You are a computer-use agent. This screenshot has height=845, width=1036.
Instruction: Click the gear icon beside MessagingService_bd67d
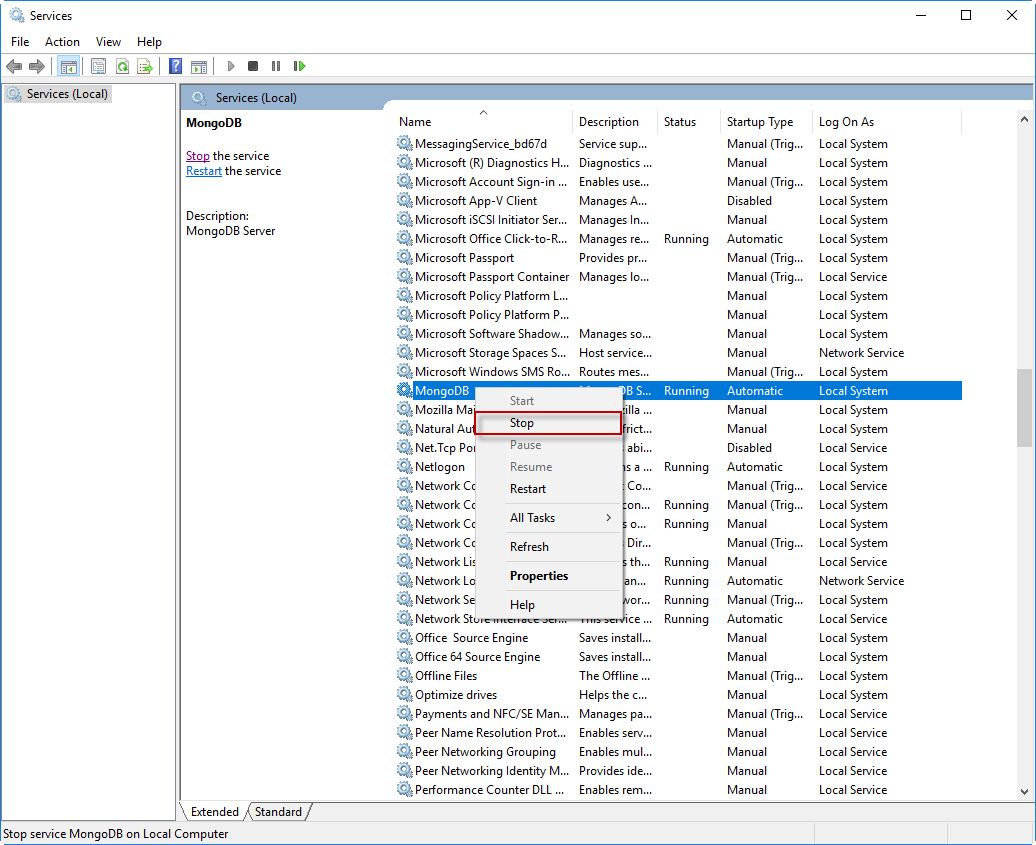[404, 143]
